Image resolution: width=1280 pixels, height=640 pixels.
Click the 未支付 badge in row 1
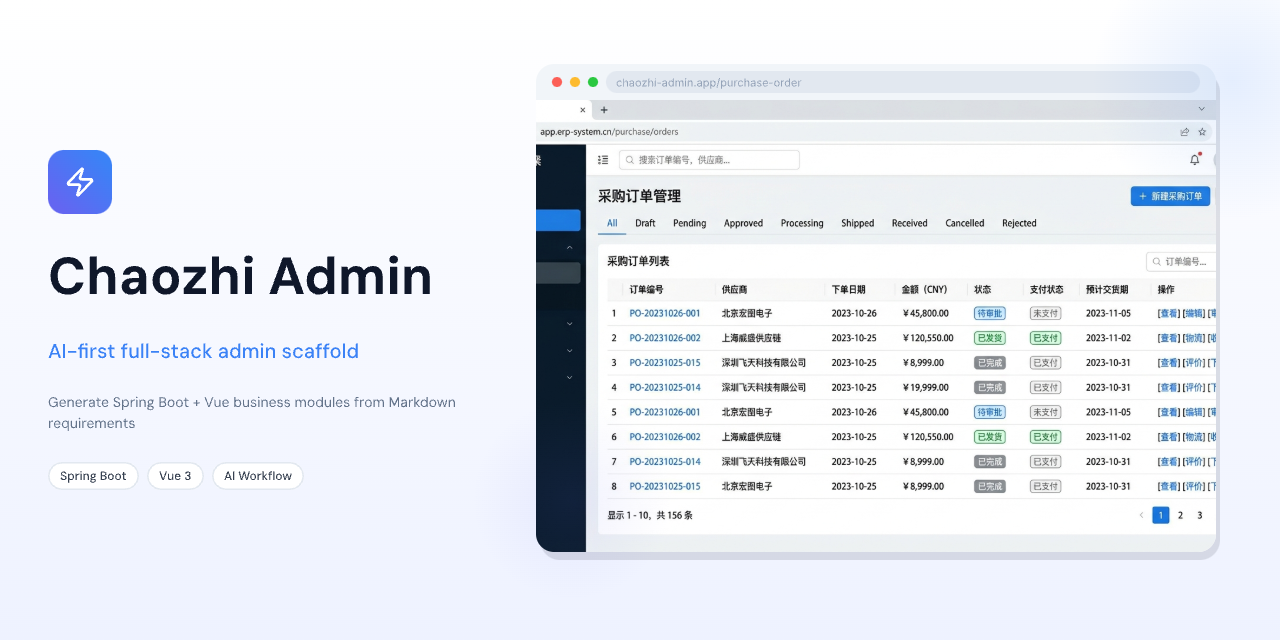[x=1045, y=313]
